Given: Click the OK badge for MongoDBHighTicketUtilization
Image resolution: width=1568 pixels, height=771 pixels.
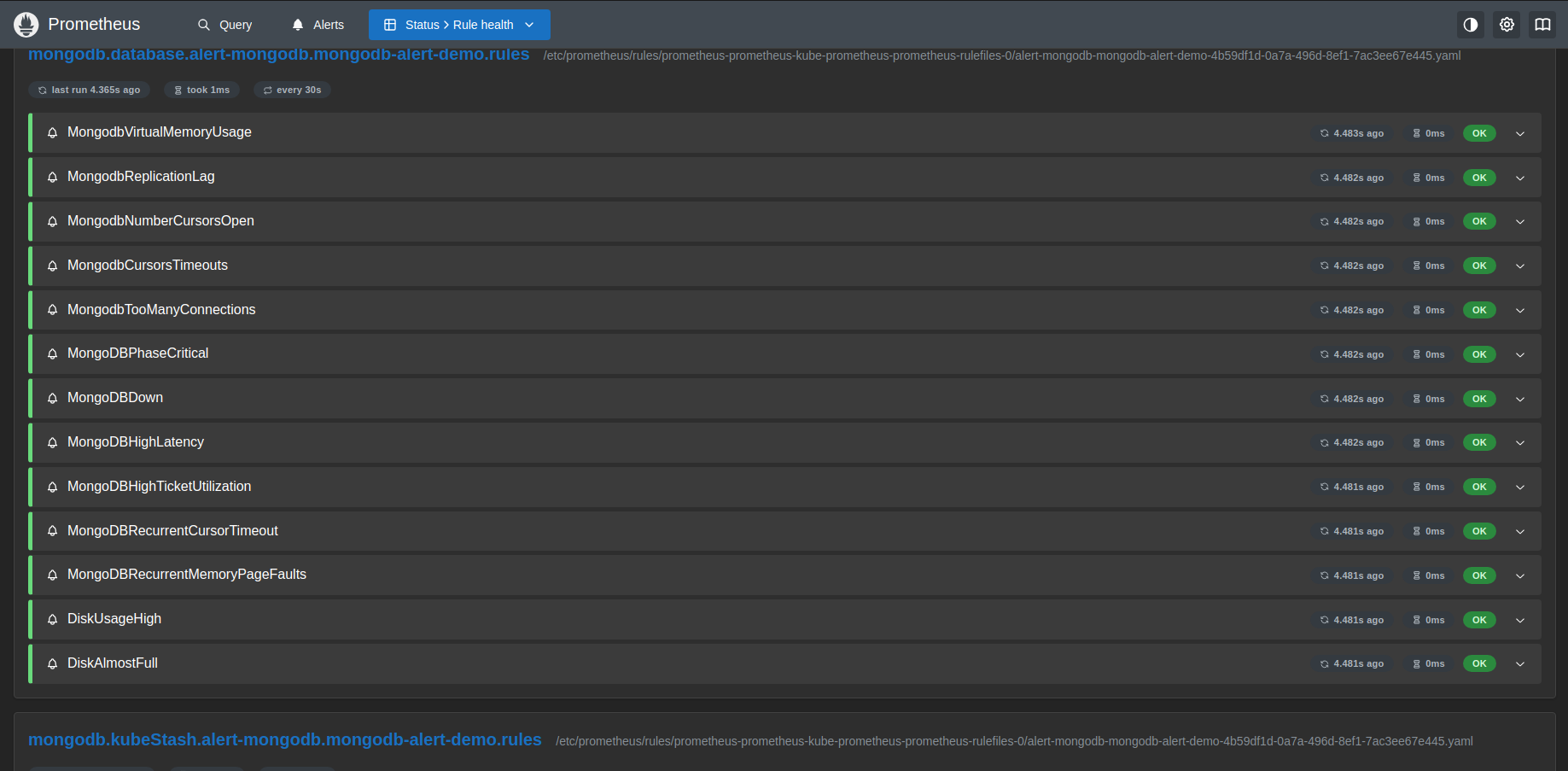Looking at the screenshot, I should 1479,487.
